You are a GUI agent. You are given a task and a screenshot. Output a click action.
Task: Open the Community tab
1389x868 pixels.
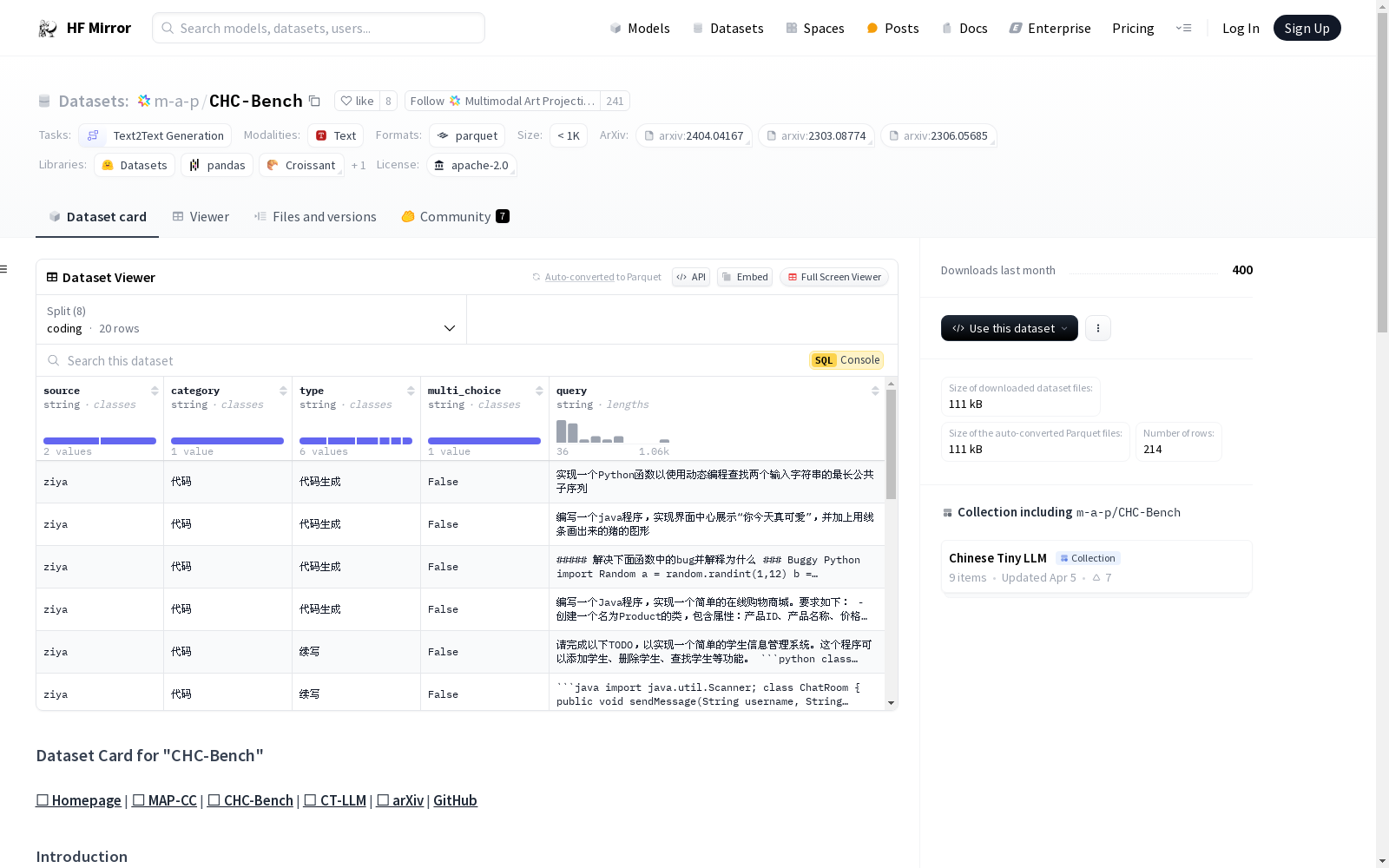454,216
